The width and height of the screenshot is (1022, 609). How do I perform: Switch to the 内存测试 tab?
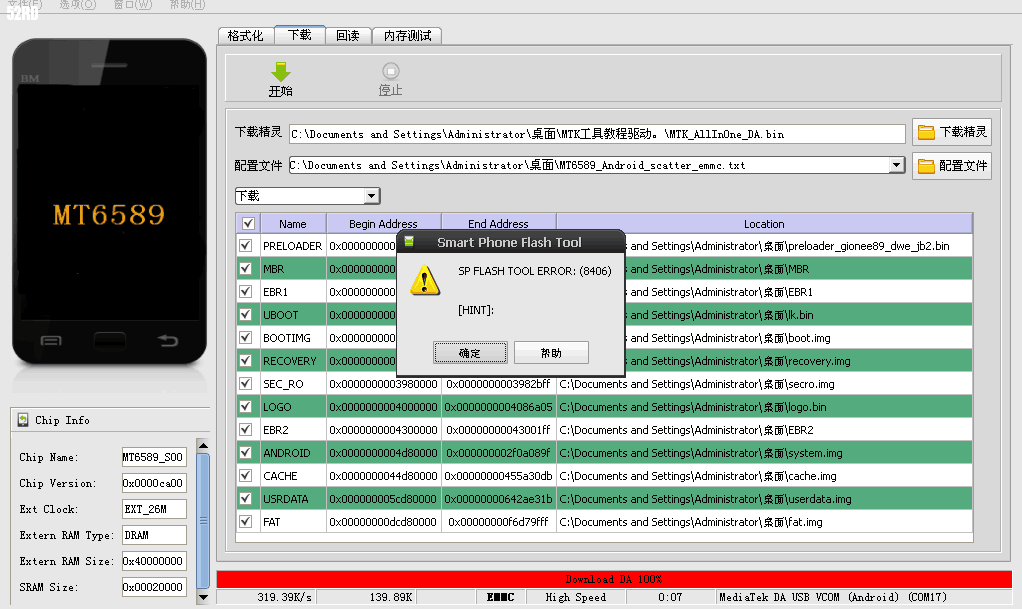click(x=407, y=36)
